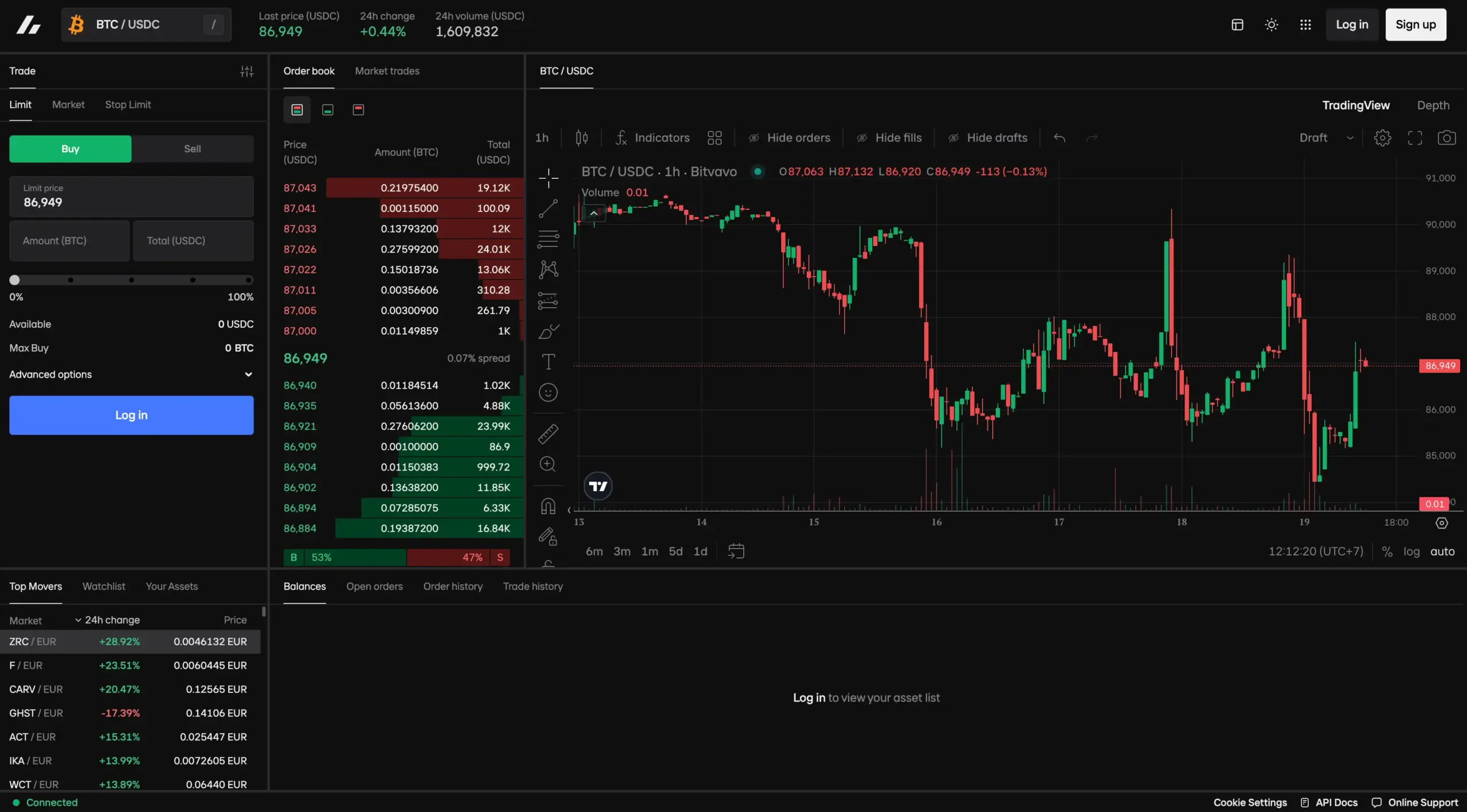Open the Stop Limit order tab
Screen dimensions: 1467x812
pyautogui.click(x=128, y=104)
